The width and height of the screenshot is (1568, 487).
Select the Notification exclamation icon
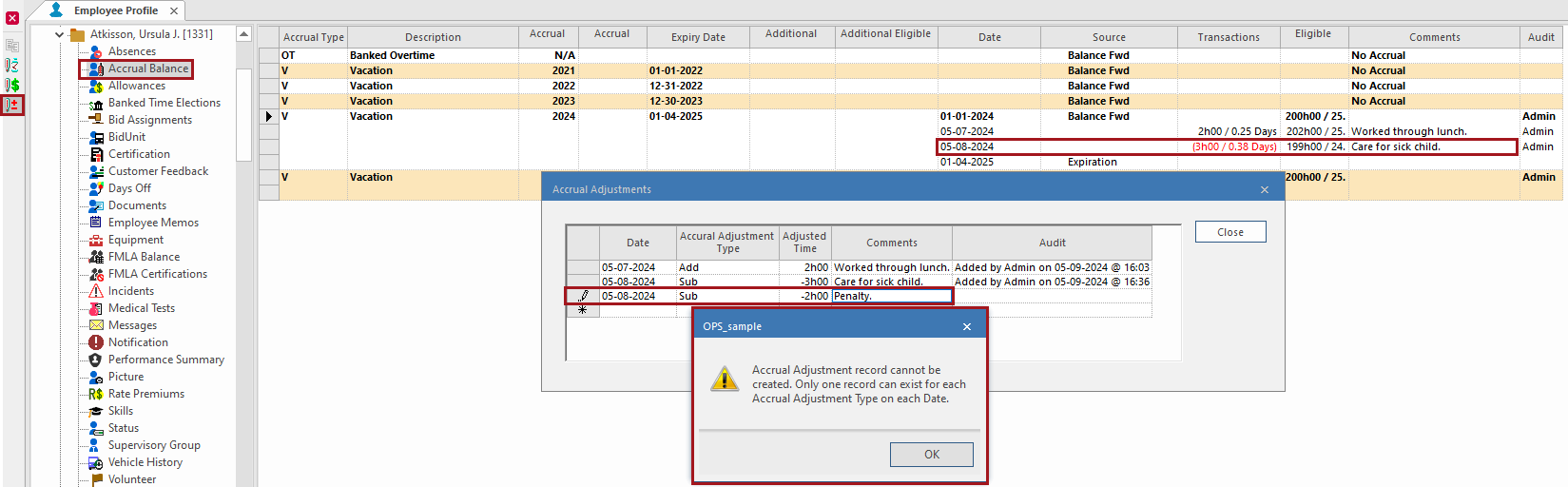coord(96,342)
